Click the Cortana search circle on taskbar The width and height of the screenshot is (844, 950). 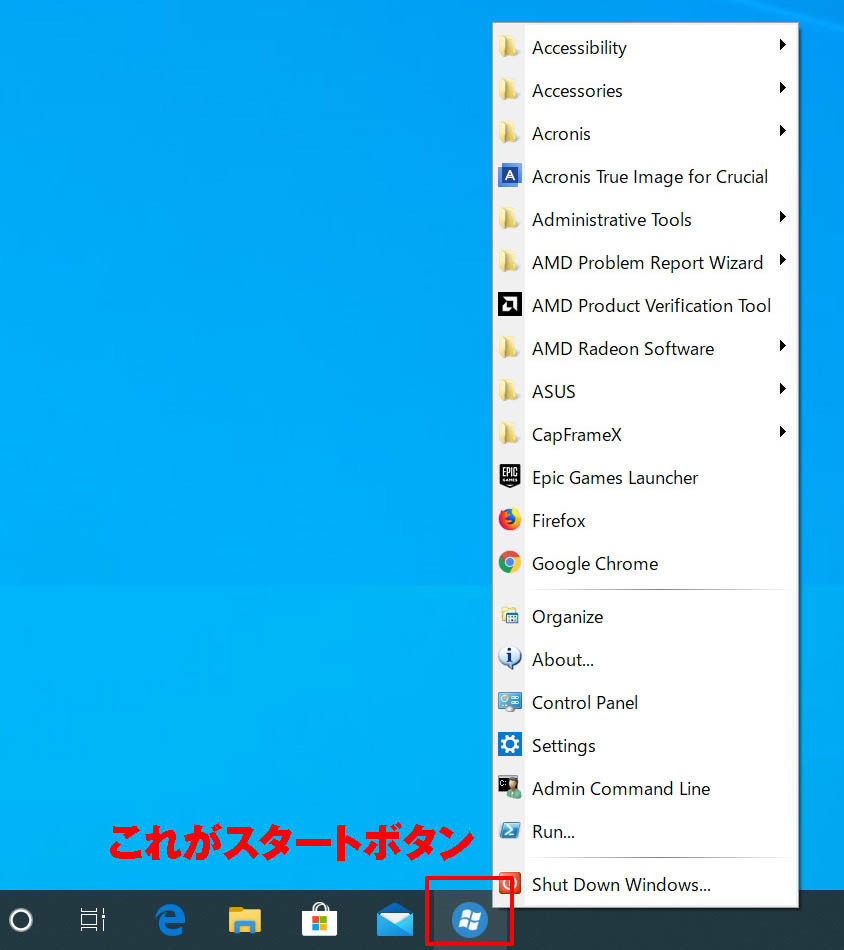pos(21,920)
